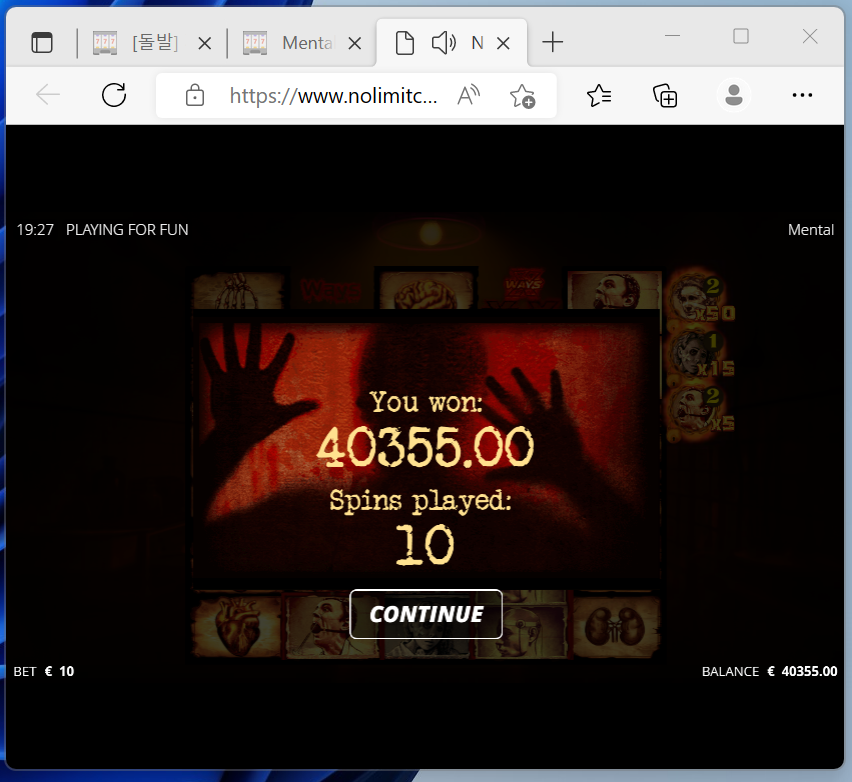Screen dimensions: 852x782
Task: Close the browser window
Action: pos(810,36)
